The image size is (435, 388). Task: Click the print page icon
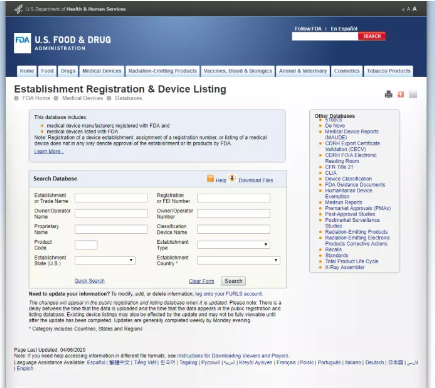click(388, 94)
